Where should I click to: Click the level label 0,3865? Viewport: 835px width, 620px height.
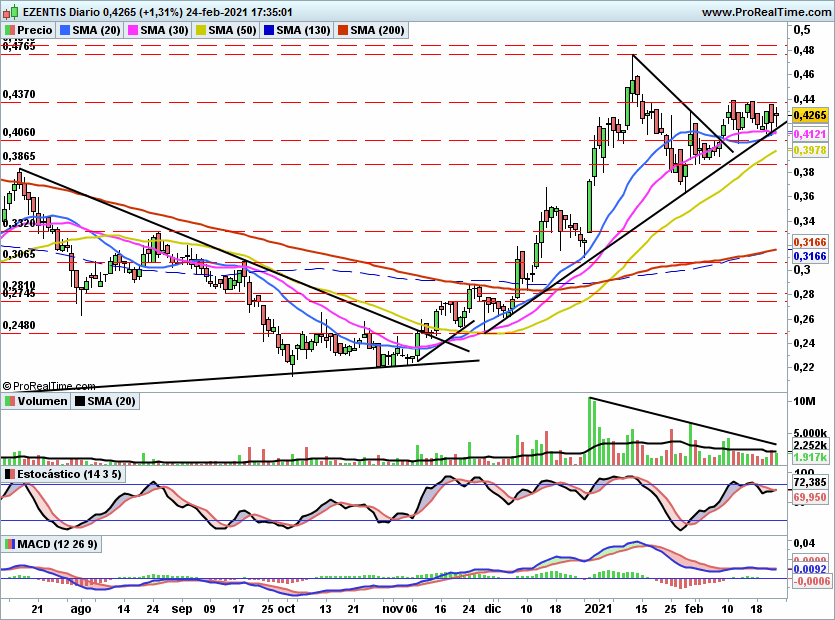pyautogui.click(x=19, y=157)
